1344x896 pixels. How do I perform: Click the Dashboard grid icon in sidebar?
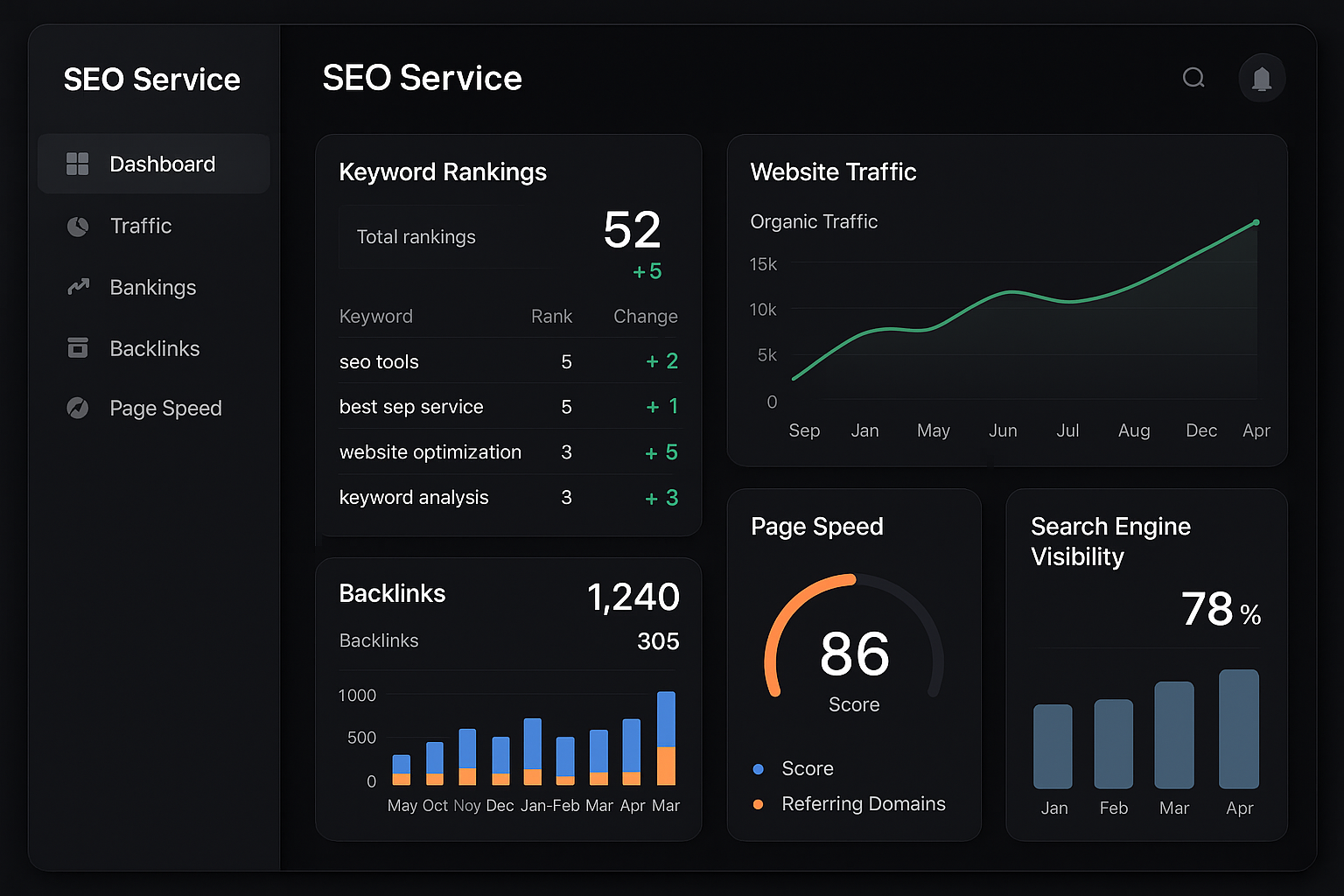point(78,164)
